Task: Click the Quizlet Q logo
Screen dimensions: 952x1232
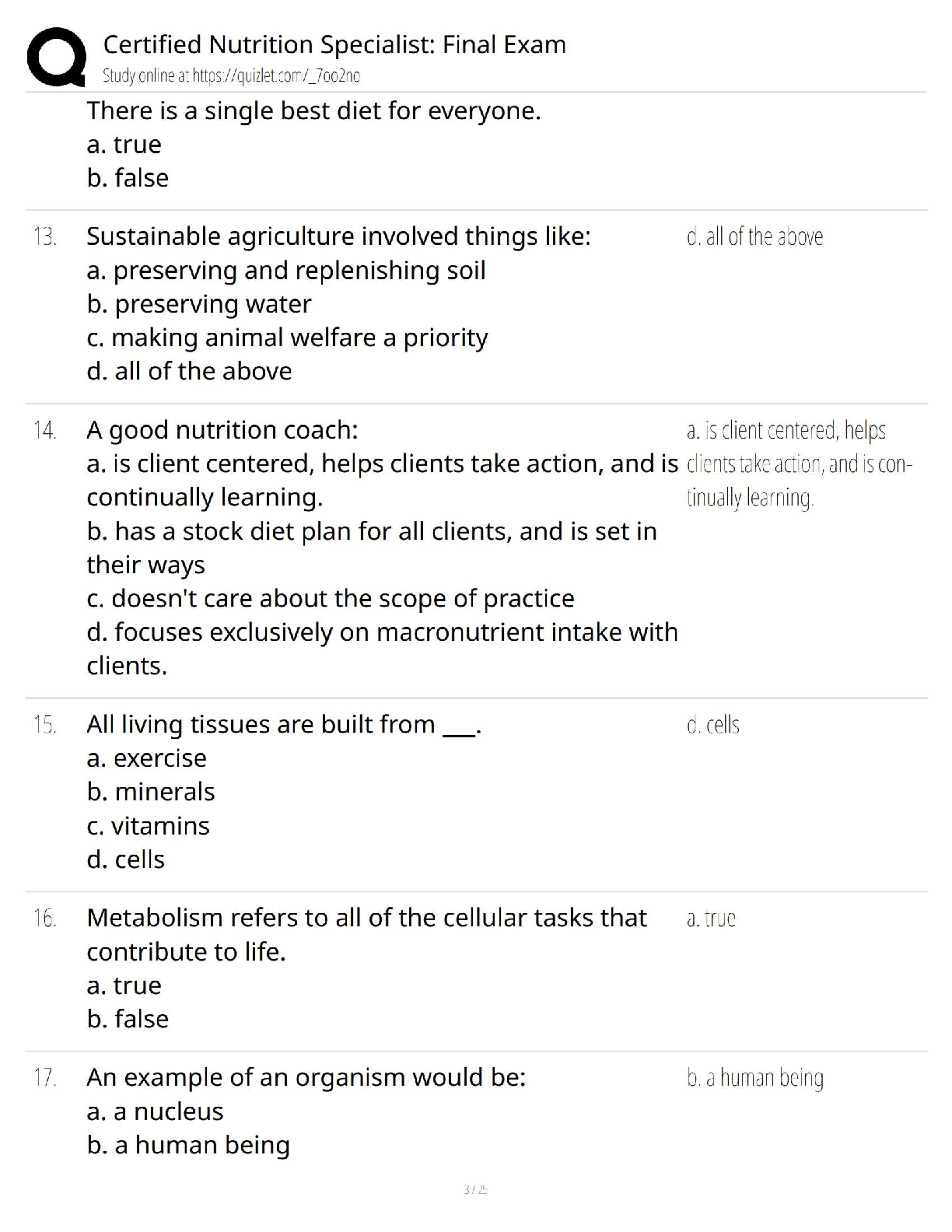Action: click(56, 56)
